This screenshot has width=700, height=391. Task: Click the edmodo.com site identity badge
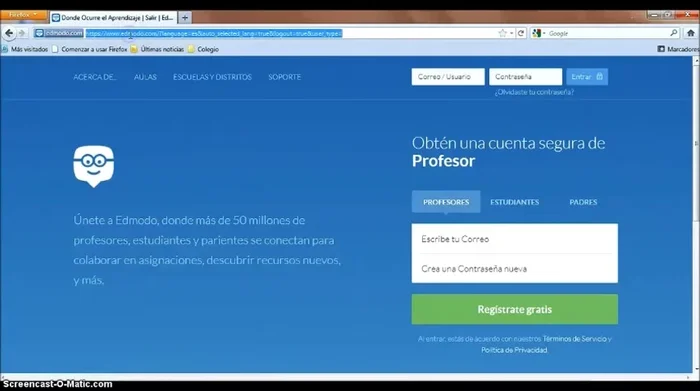tap(59, 33)
